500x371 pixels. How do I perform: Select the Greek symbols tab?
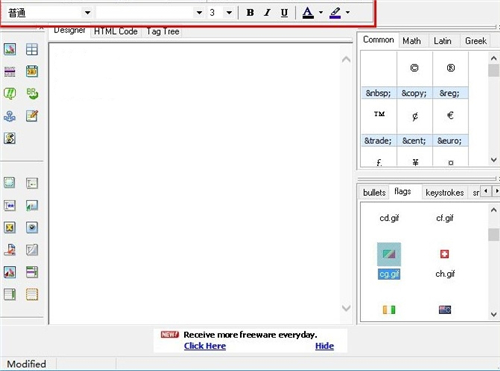point(476,41)
